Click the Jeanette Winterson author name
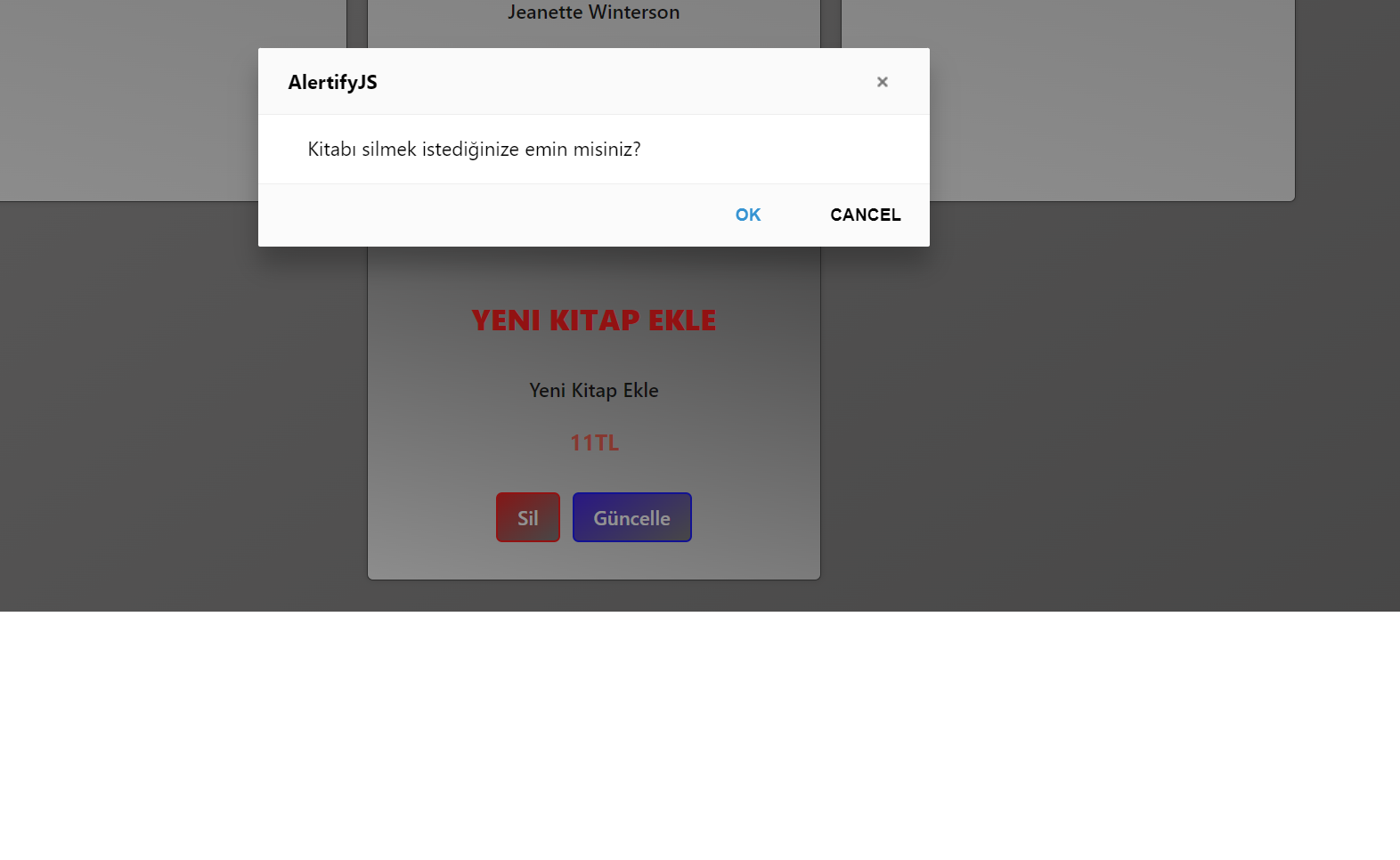The width and height of the screenshot is (1400, 860). coord(594,12)
